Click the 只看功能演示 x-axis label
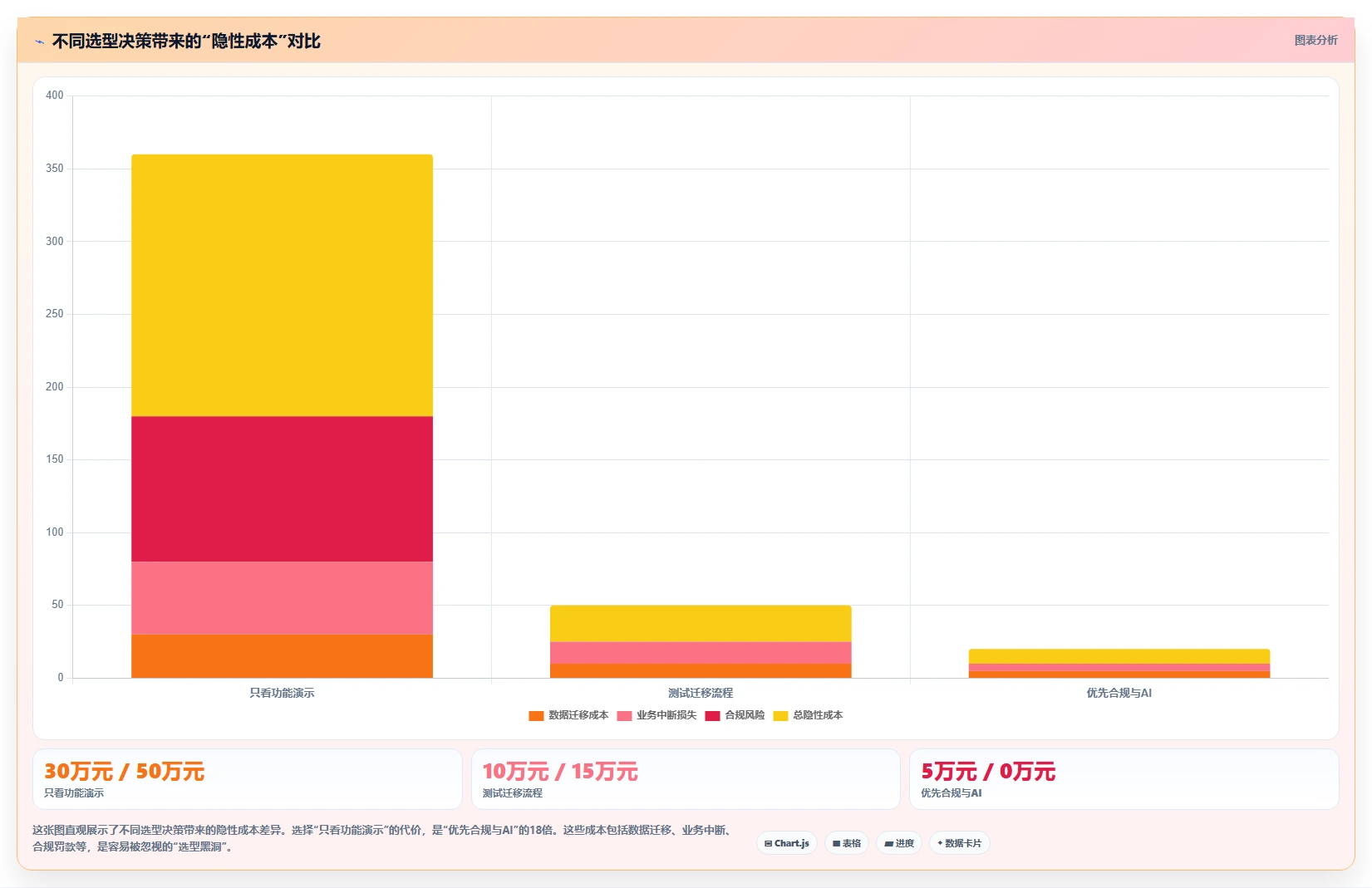The width and height of the screenshot is (1372, 888). pos(282,693)
